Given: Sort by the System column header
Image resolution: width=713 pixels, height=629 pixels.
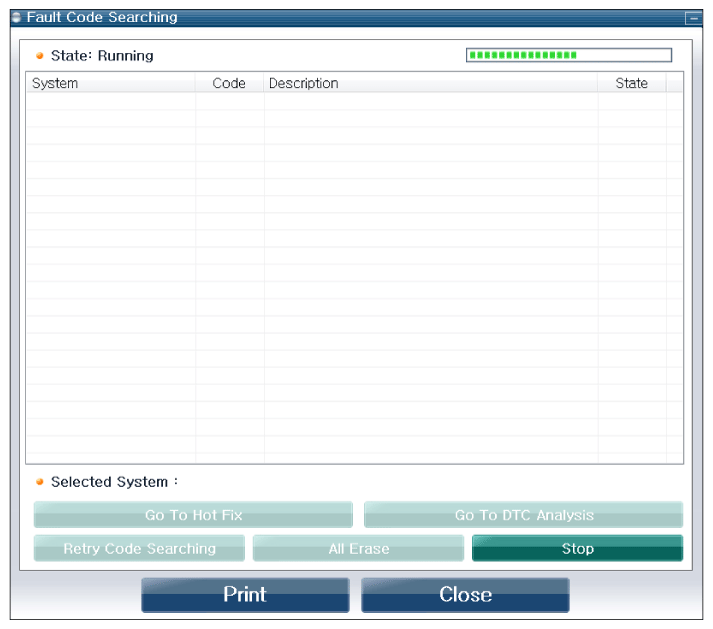Looking at the screenshot, I should [110, 83].
